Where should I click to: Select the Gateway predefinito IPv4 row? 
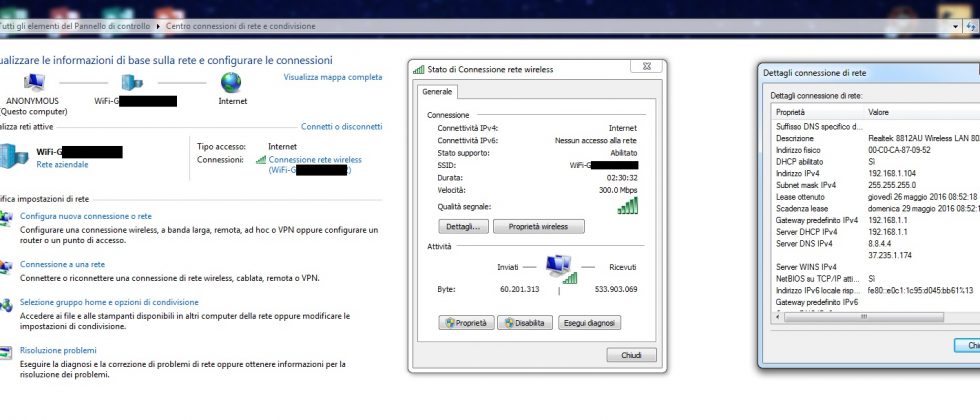(876, 221)
